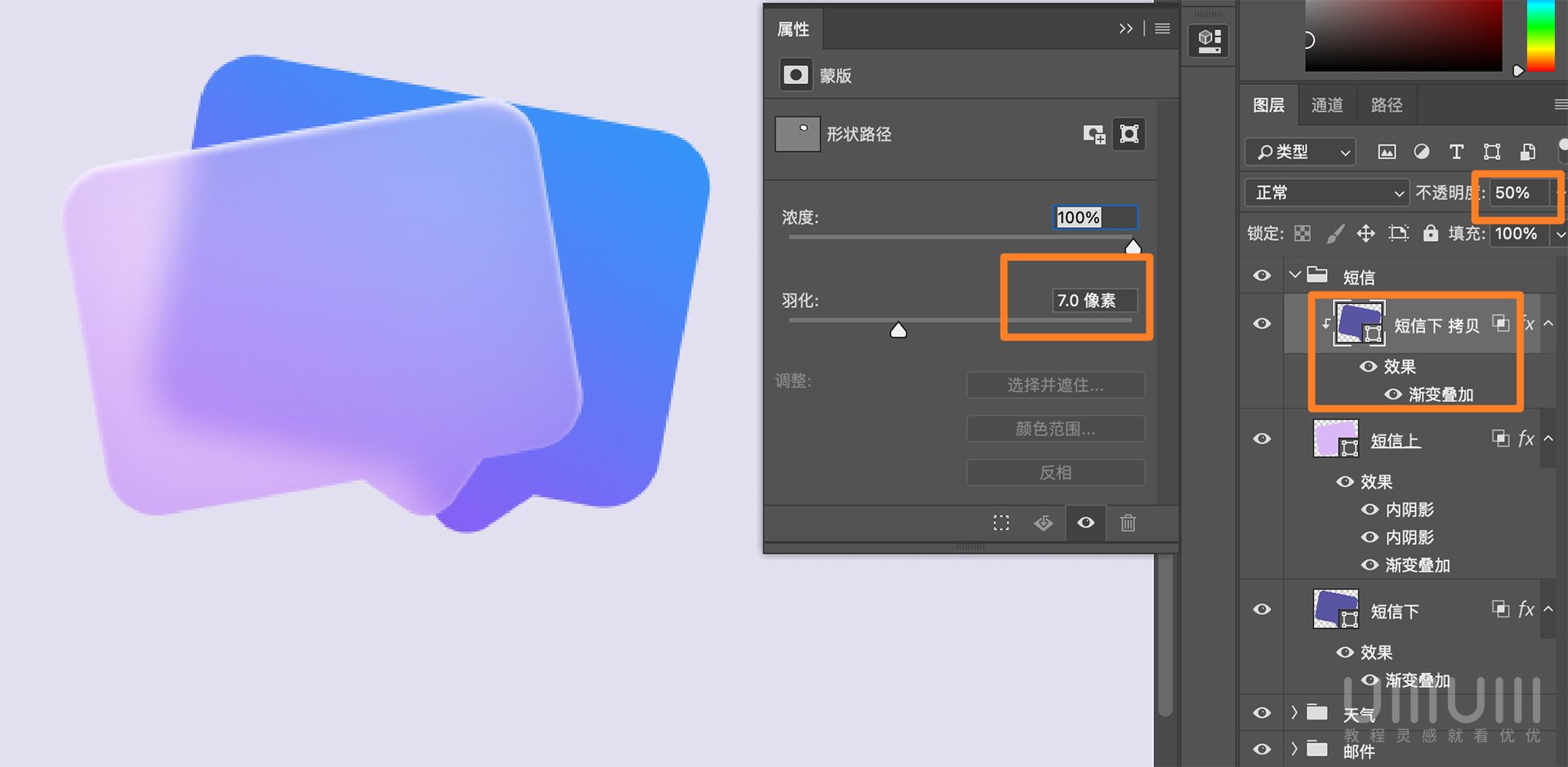Click the 选择并遮住 button
The height and width of the screenshot is (767, 1568).
[1055, 385]
